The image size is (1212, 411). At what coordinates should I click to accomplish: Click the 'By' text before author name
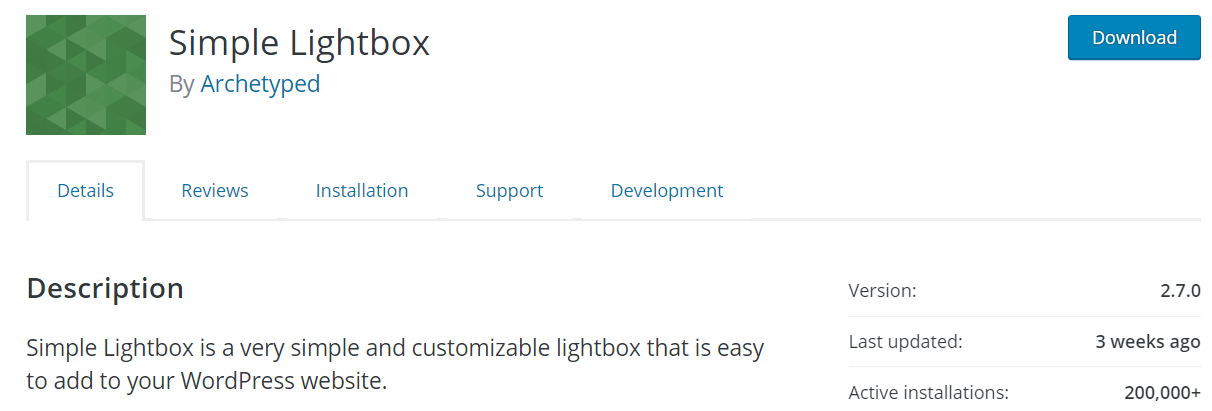click(x=182, y=85)
